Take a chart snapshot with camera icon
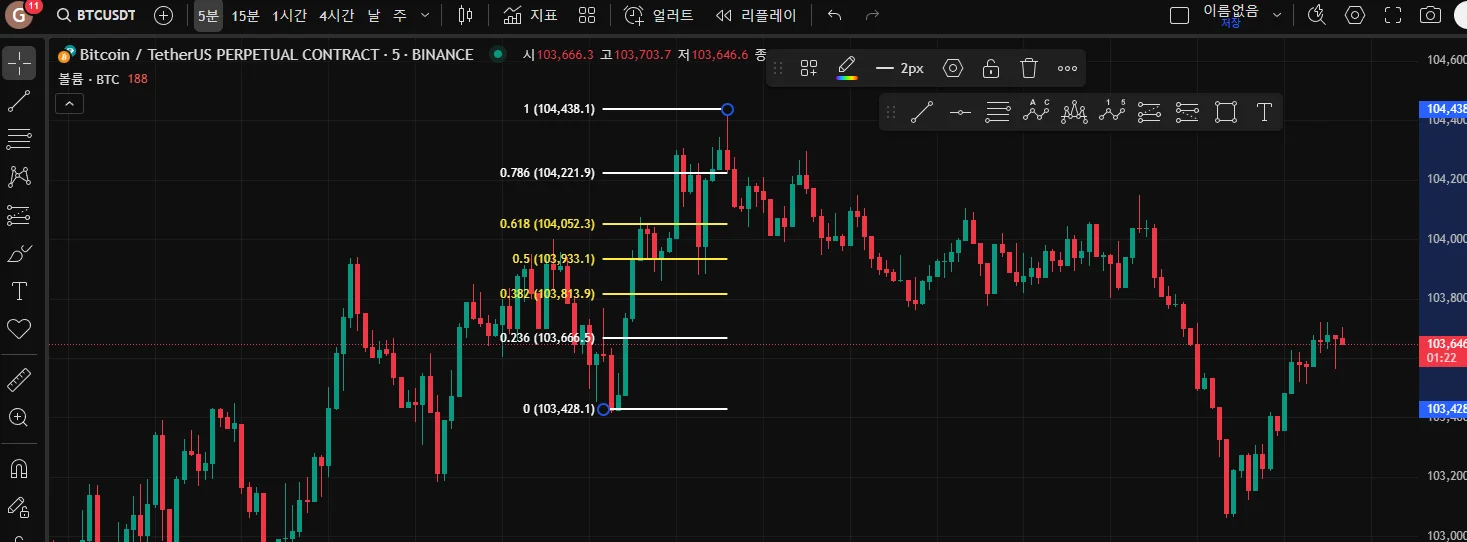The height and width of the screenshot is (542, 1467). pos(1431,15)
